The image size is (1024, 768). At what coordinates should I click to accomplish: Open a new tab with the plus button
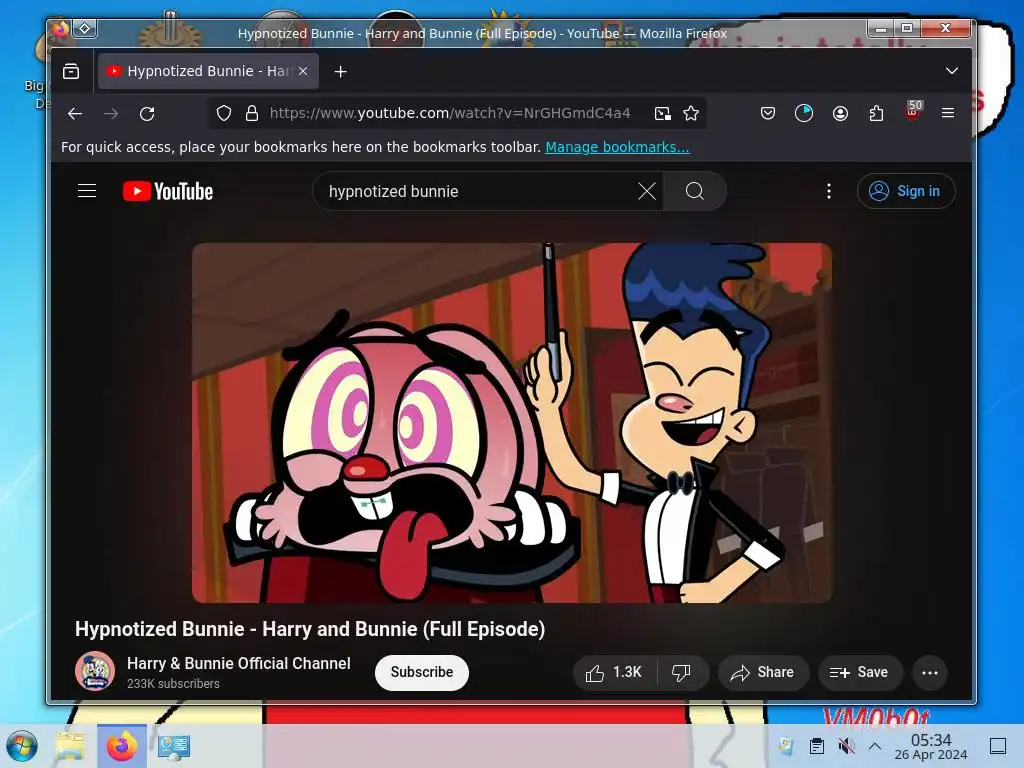click(340, 71)
